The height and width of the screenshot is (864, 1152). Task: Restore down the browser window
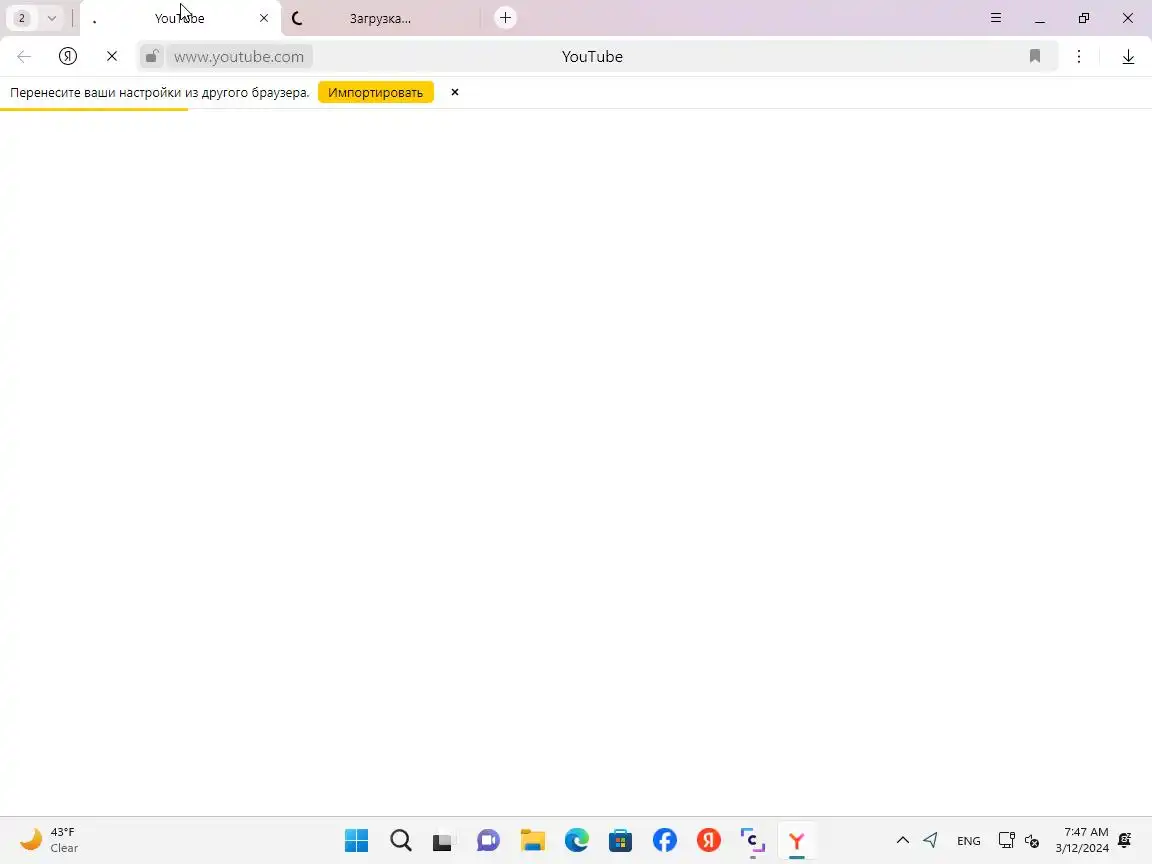pos(1084,18)
